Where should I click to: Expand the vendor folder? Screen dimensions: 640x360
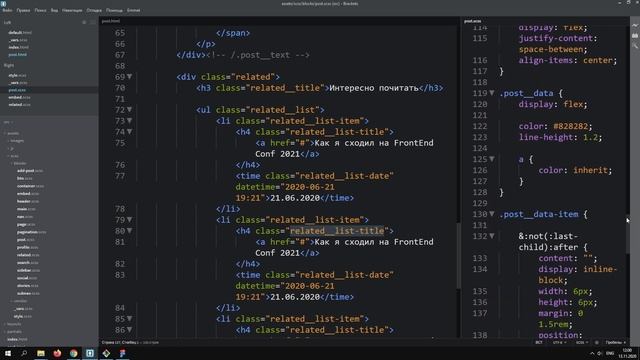tap(19, 301)
